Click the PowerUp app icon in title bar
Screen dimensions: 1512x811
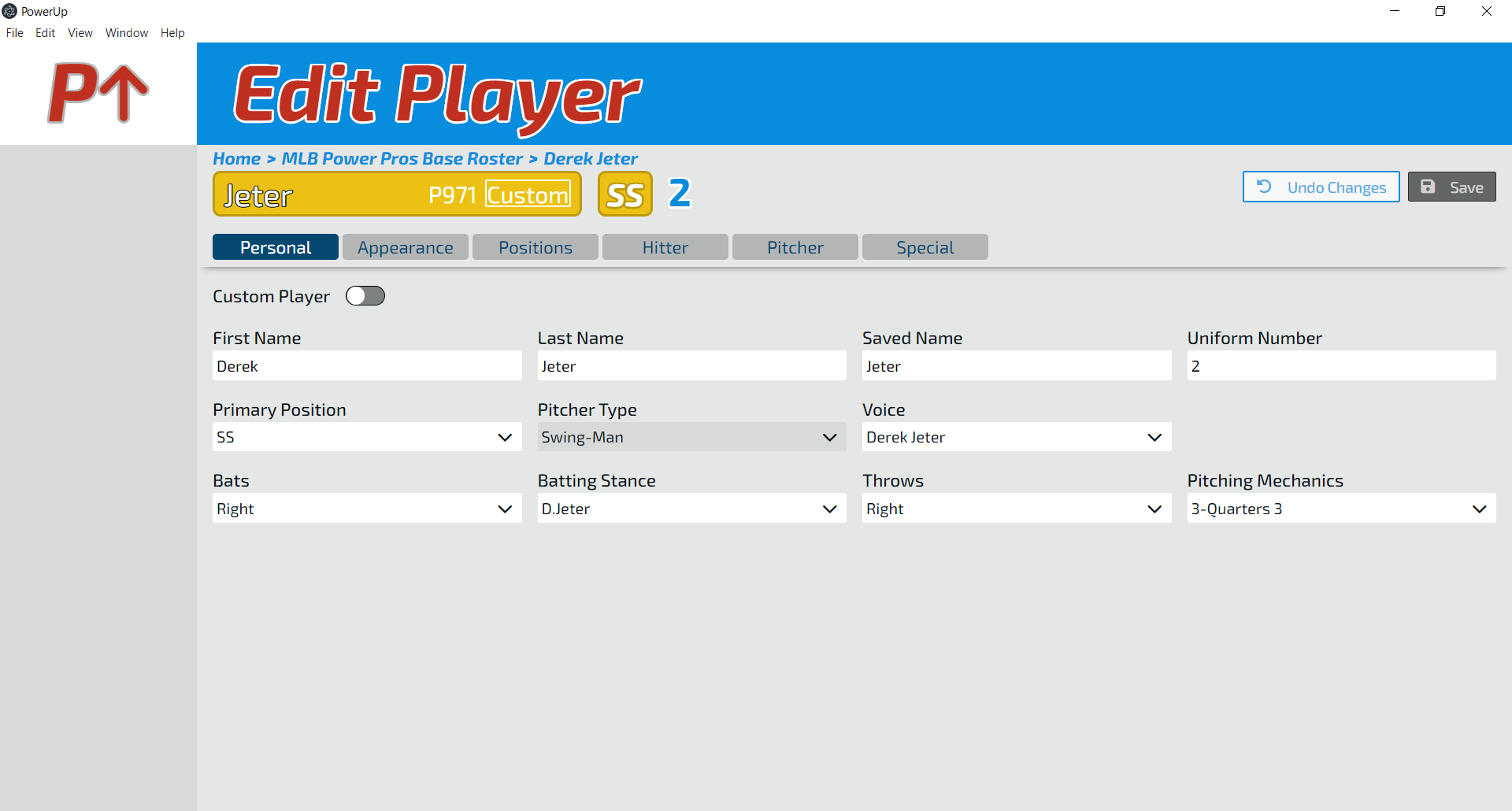[x=9, y=11]
